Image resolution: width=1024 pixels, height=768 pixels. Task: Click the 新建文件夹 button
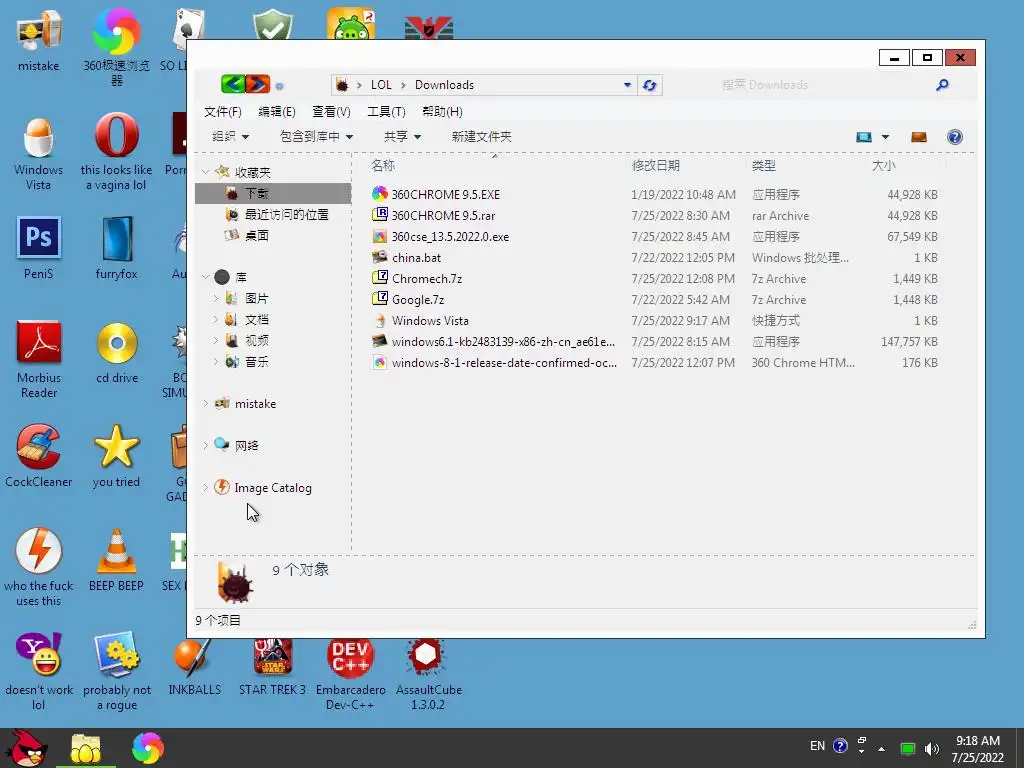[x=481, y=136]
